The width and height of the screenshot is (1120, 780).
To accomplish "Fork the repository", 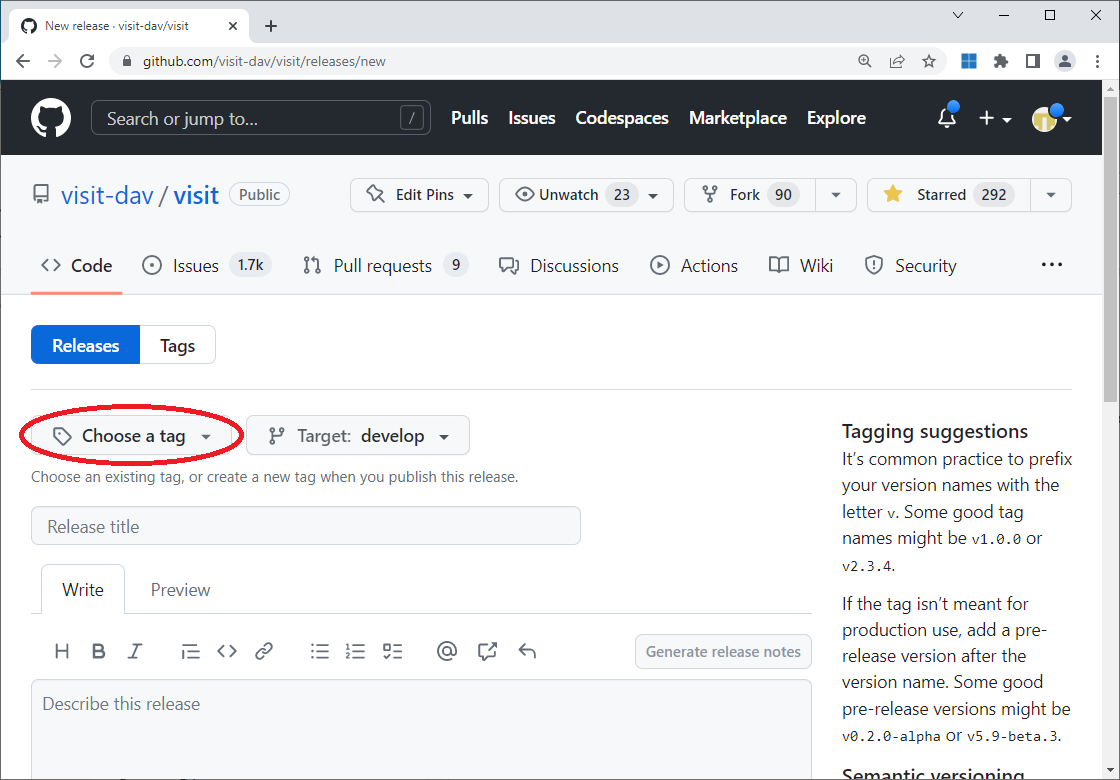I will pyautogui.click(x=750, y=195).
